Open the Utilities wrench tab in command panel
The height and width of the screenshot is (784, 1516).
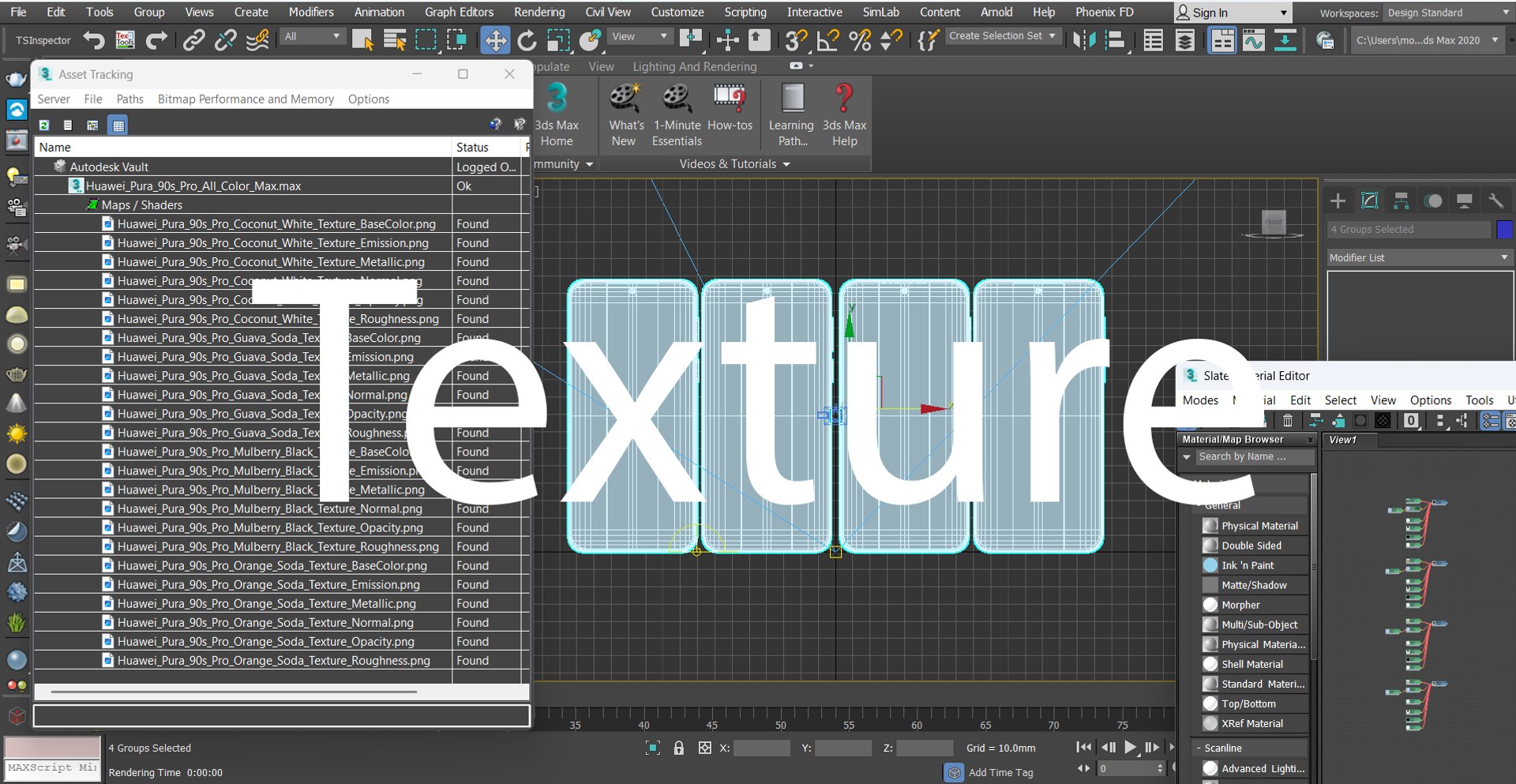(1495, 201)
